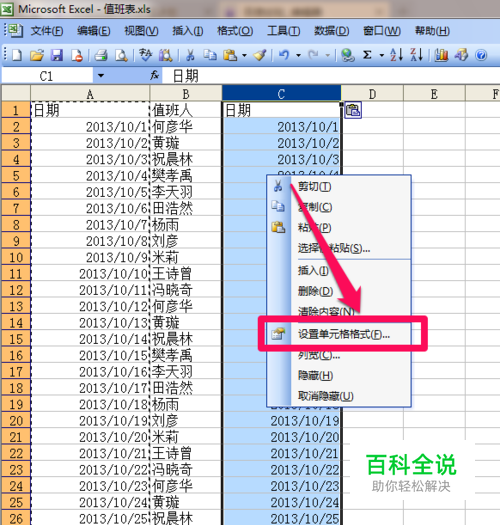Image resolution: width=500 pixels, height=525 pixels.
Task: Cut with the toolbar scissors icon
Action: point(190,55)
